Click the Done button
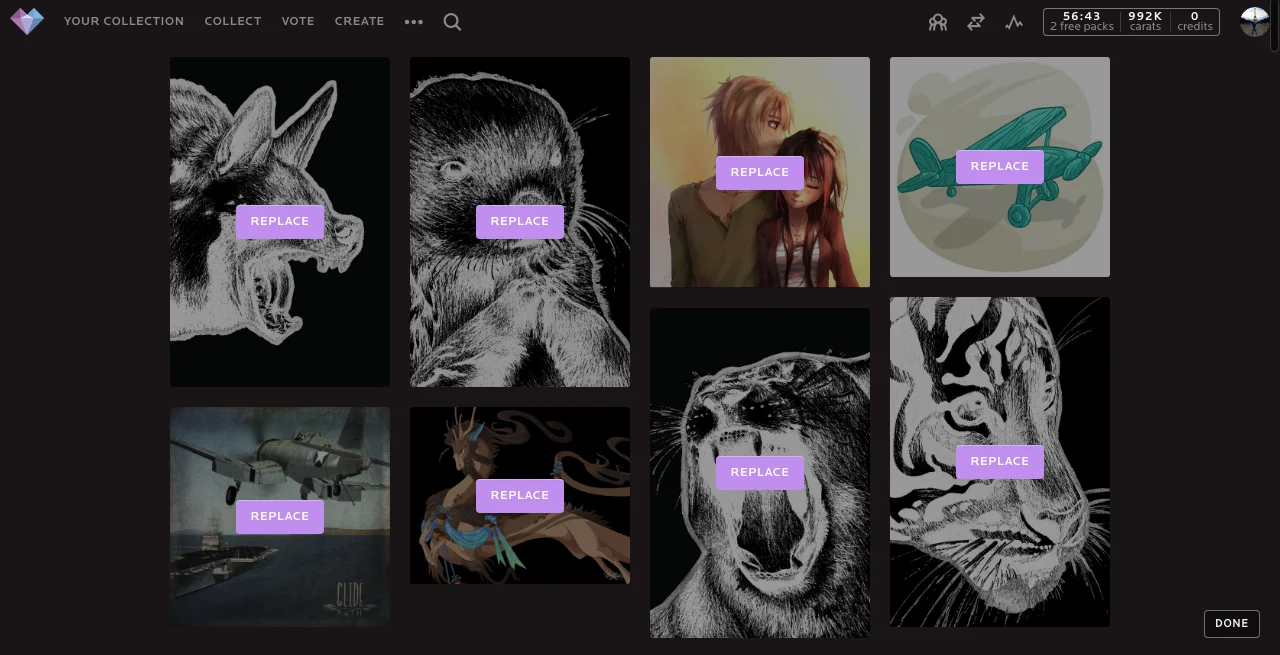Image resolution: width=1280 pixels, height=655 pixels. (x=1232, y=623)
